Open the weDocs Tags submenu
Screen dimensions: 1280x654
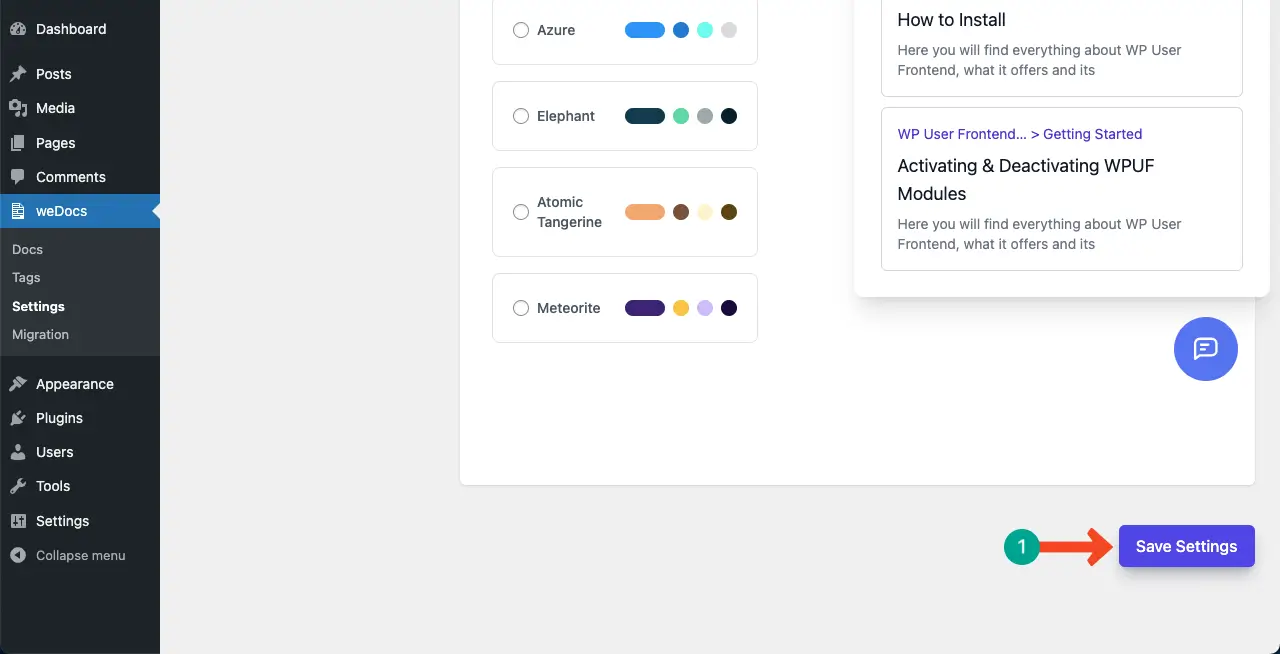coord(26,277)
